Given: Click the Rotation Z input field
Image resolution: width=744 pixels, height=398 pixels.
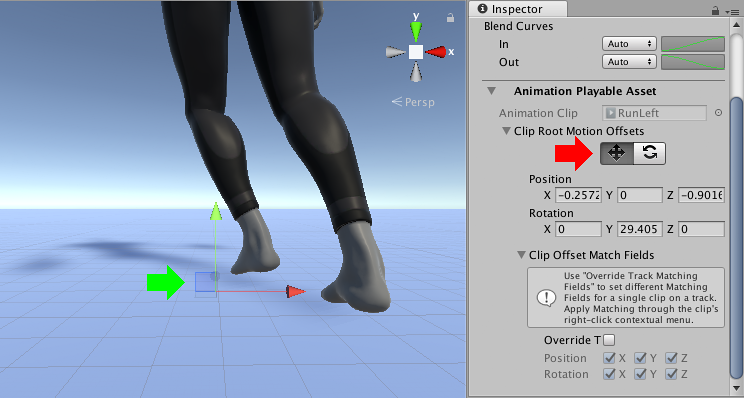Looking at the screenshot, I should point(701,229).
